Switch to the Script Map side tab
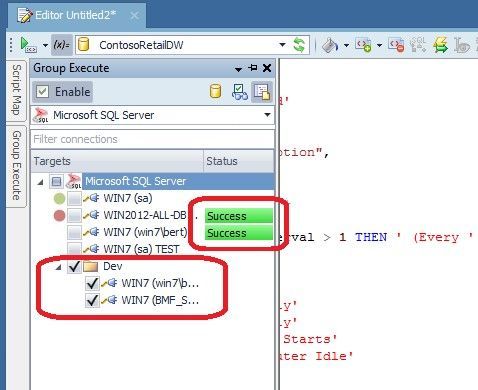 [x=17, y=90]
